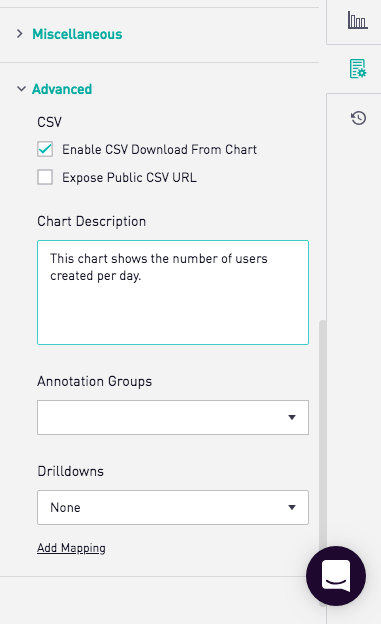Click the Add Mapping link

pyautogui.click(x=71, y=548)
